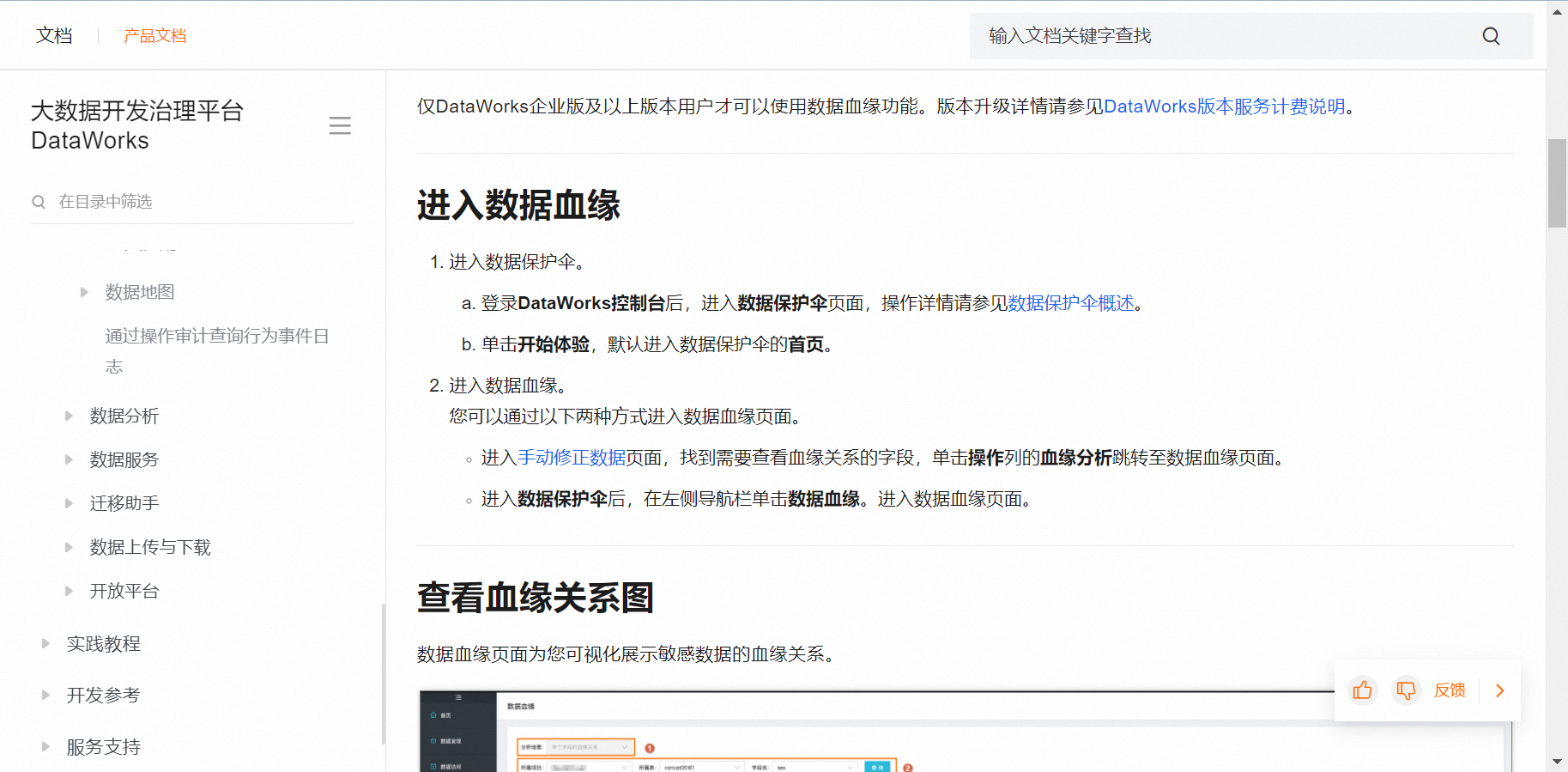Click the search magnifier icon in top bar

(1491, 36)
